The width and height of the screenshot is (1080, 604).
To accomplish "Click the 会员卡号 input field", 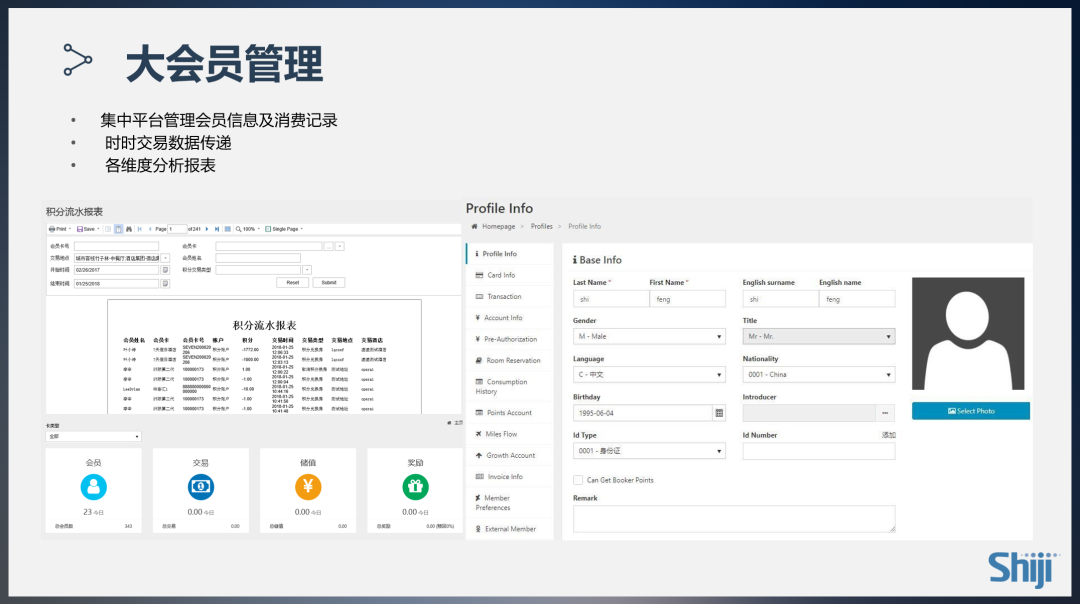I will (116, 246).
